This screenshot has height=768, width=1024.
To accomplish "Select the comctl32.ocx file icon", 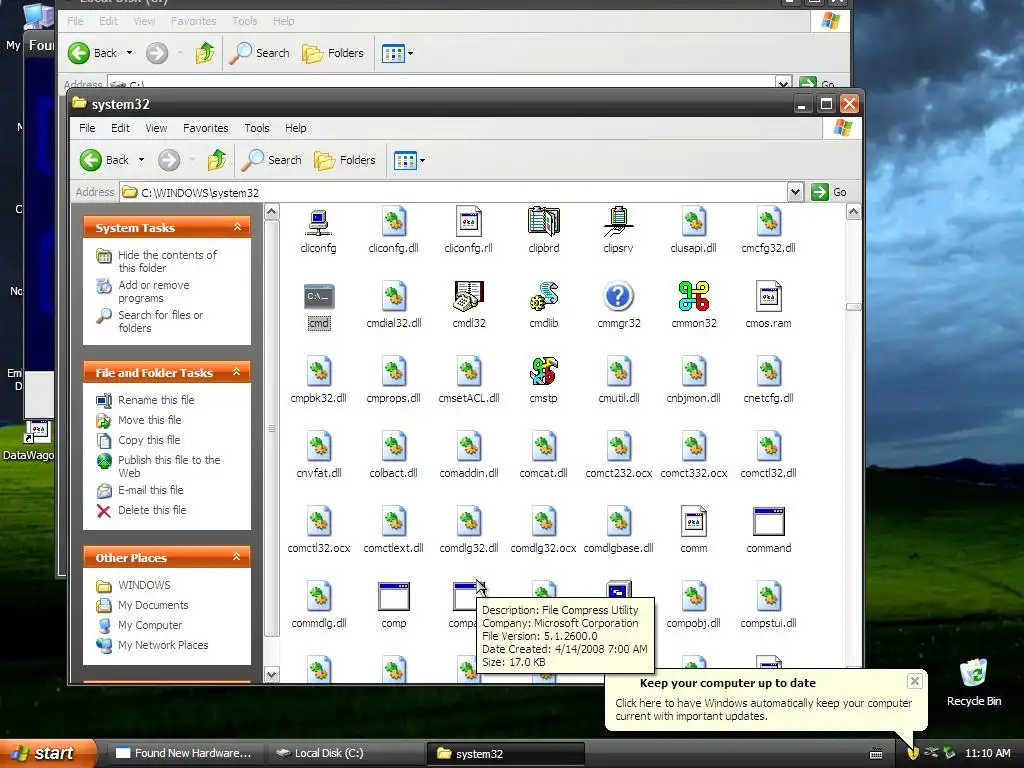I will pyautogui.click(x=319, y=522).
